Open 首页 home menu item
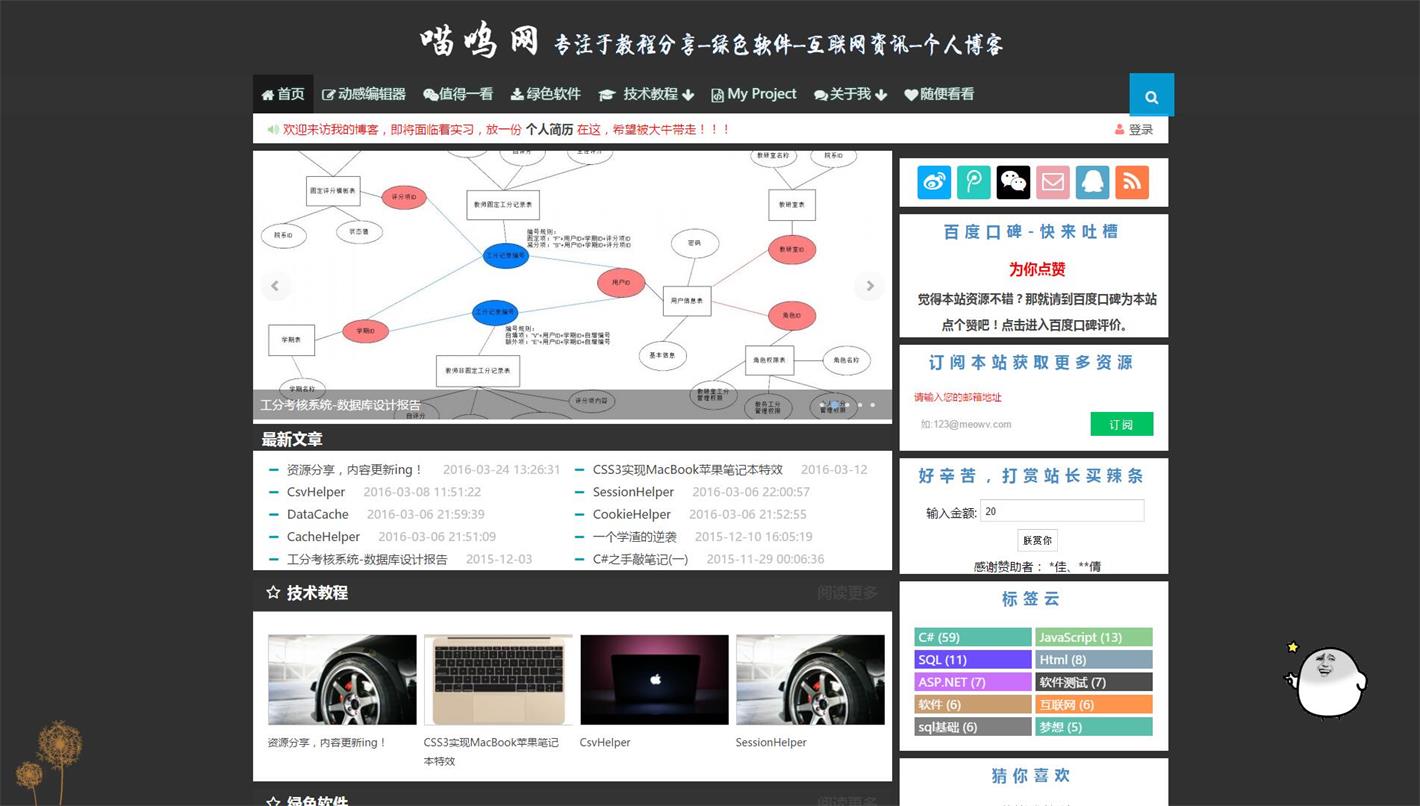The height and width of the screenshot is (806, 1420). pyautogui.click(x=283, y=94)
